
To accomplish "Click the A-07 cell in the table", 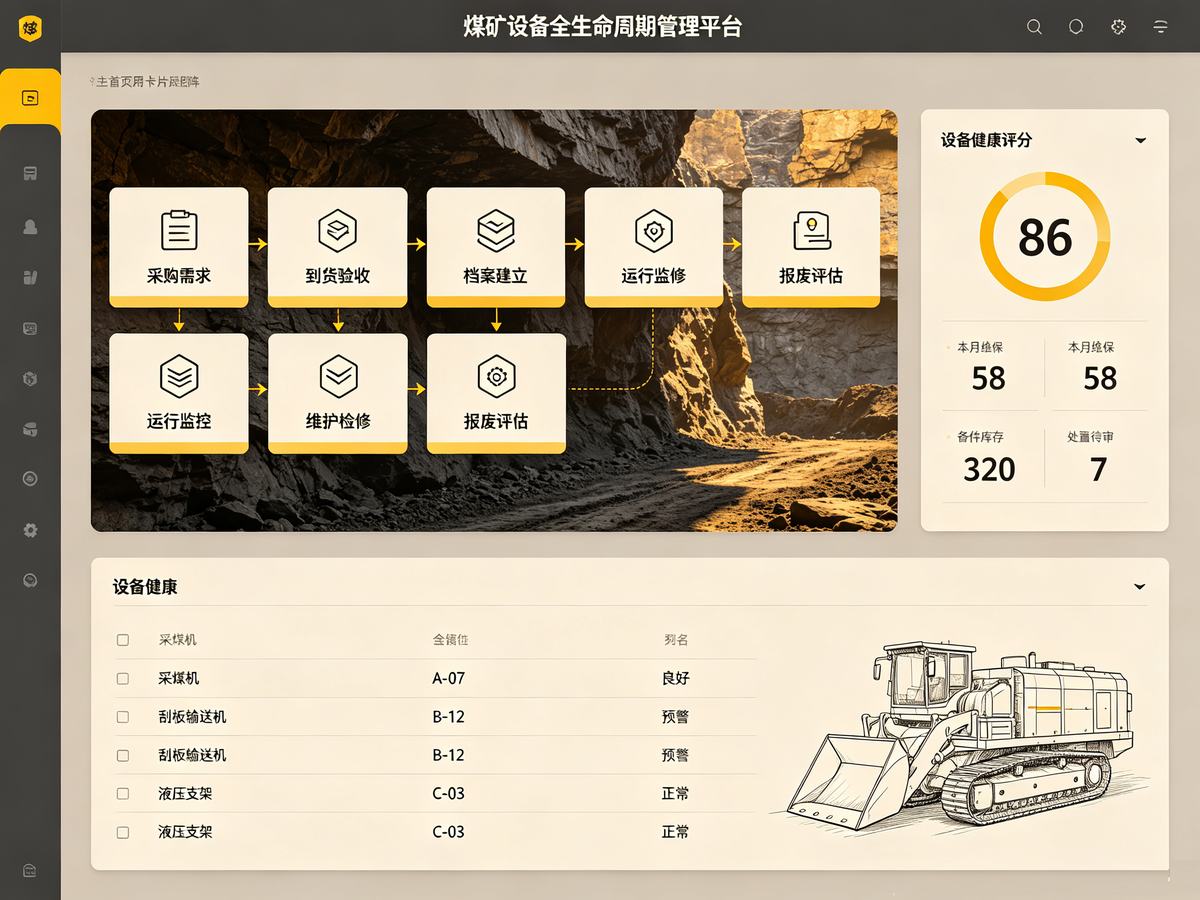I will tap(448, 678).
